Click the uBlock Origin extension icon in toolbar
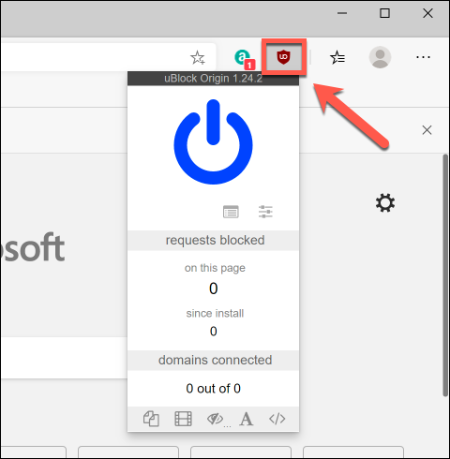 point(283,57)
